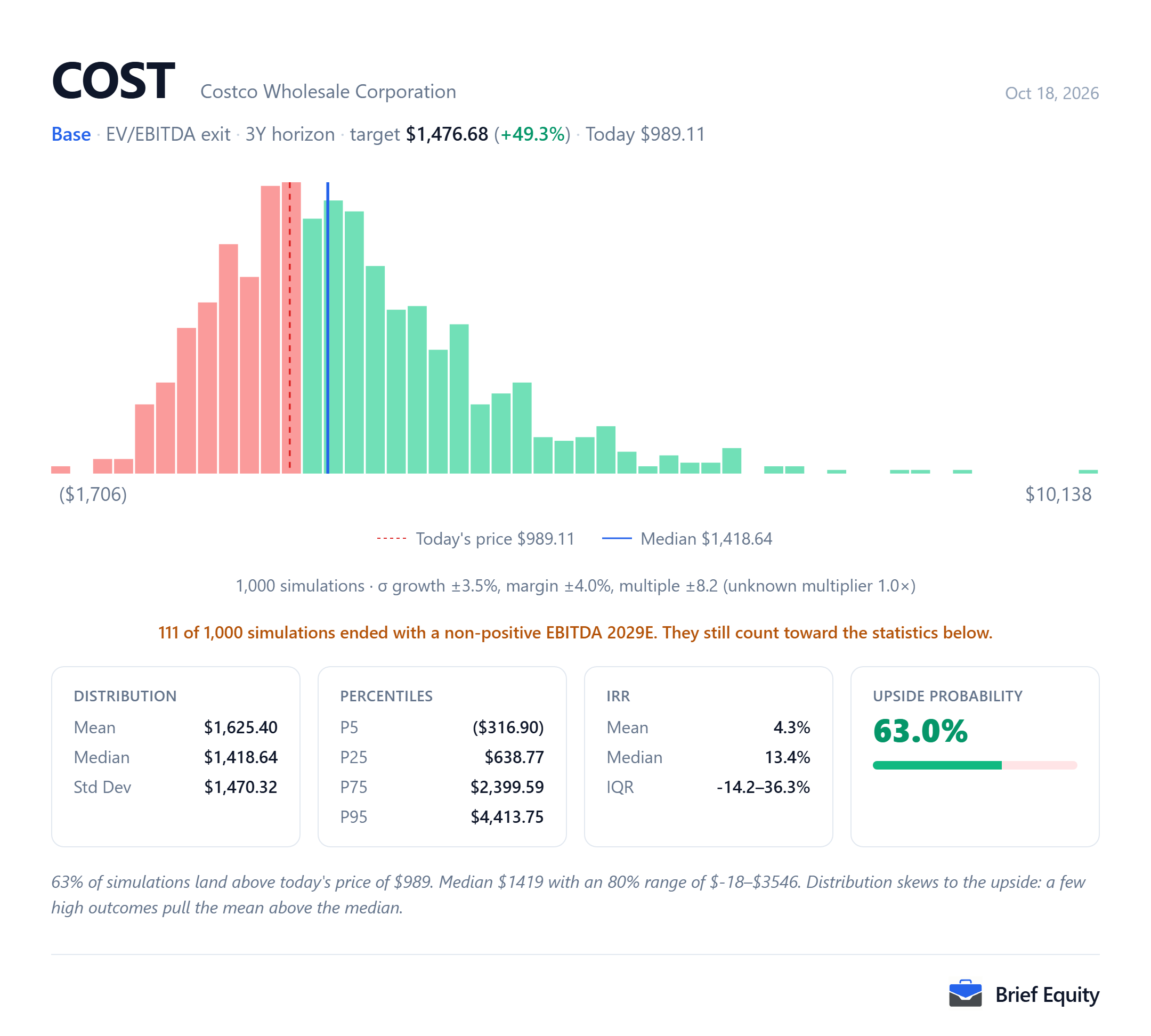
Task: Click the Std Dev value $1,470.32
Action: click(x=241, y=787)
